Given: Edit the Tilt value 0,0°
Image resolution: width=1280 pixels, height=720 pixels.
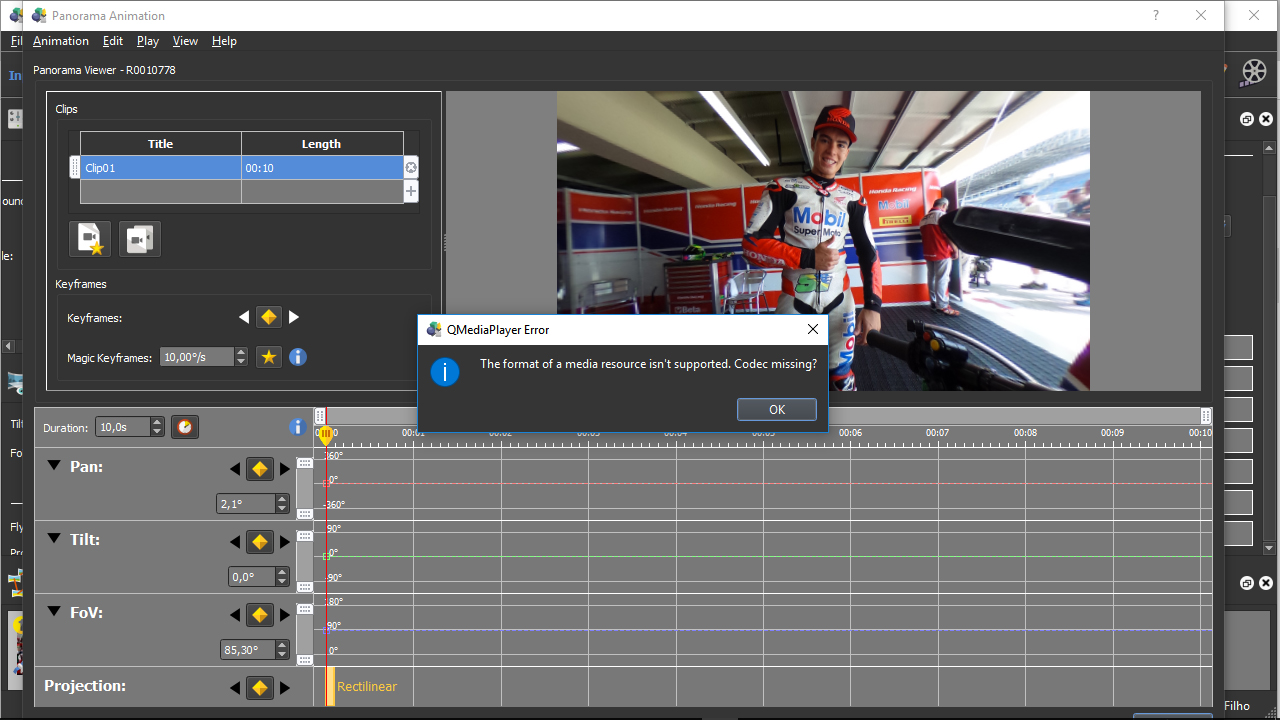Looking at the screenshot, I should (x=251, y=577).
